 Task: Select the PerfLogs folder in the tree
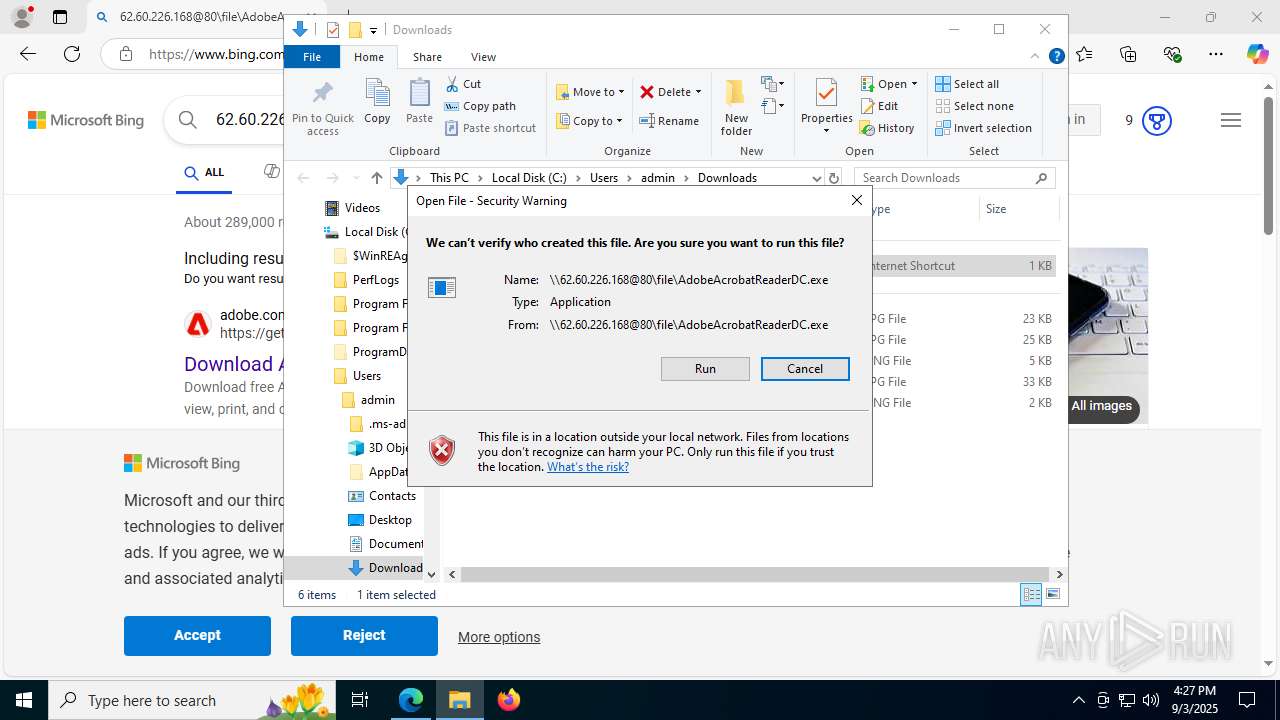pyautogui.click(x=376, y=280)
